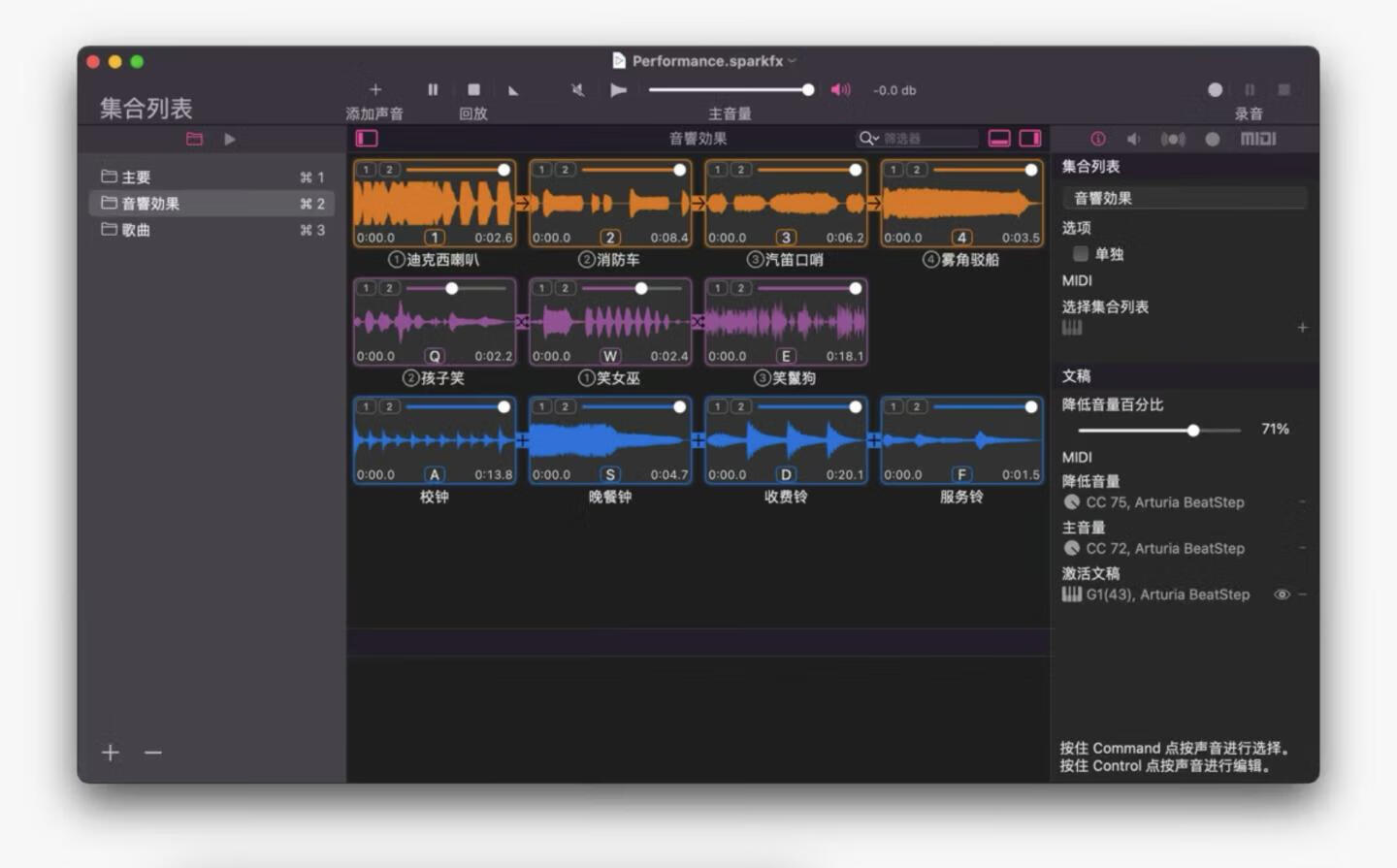
Task: Start recording with the record circle
Action: 1215,89
